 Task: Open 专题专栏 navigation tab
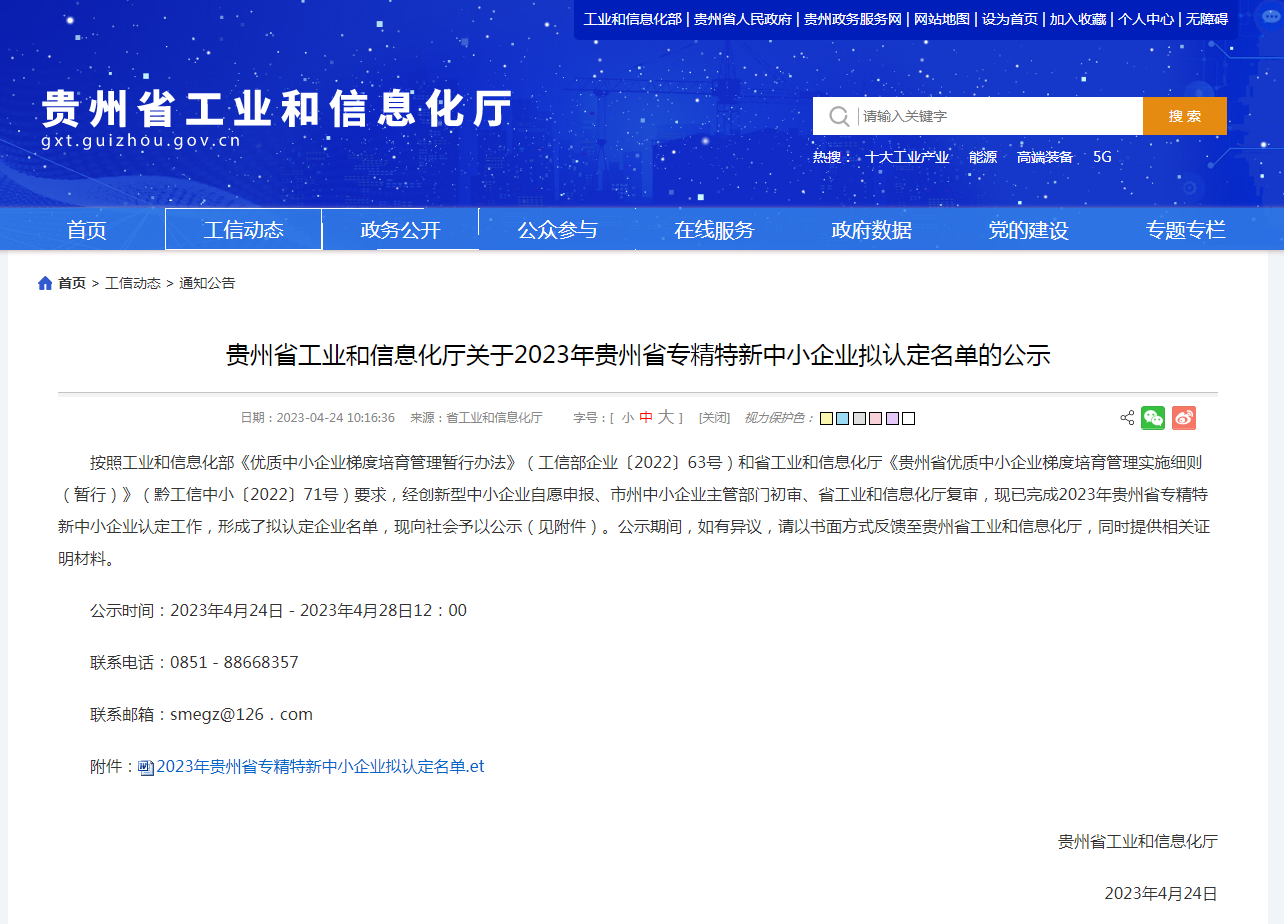tap(1186, 230)
